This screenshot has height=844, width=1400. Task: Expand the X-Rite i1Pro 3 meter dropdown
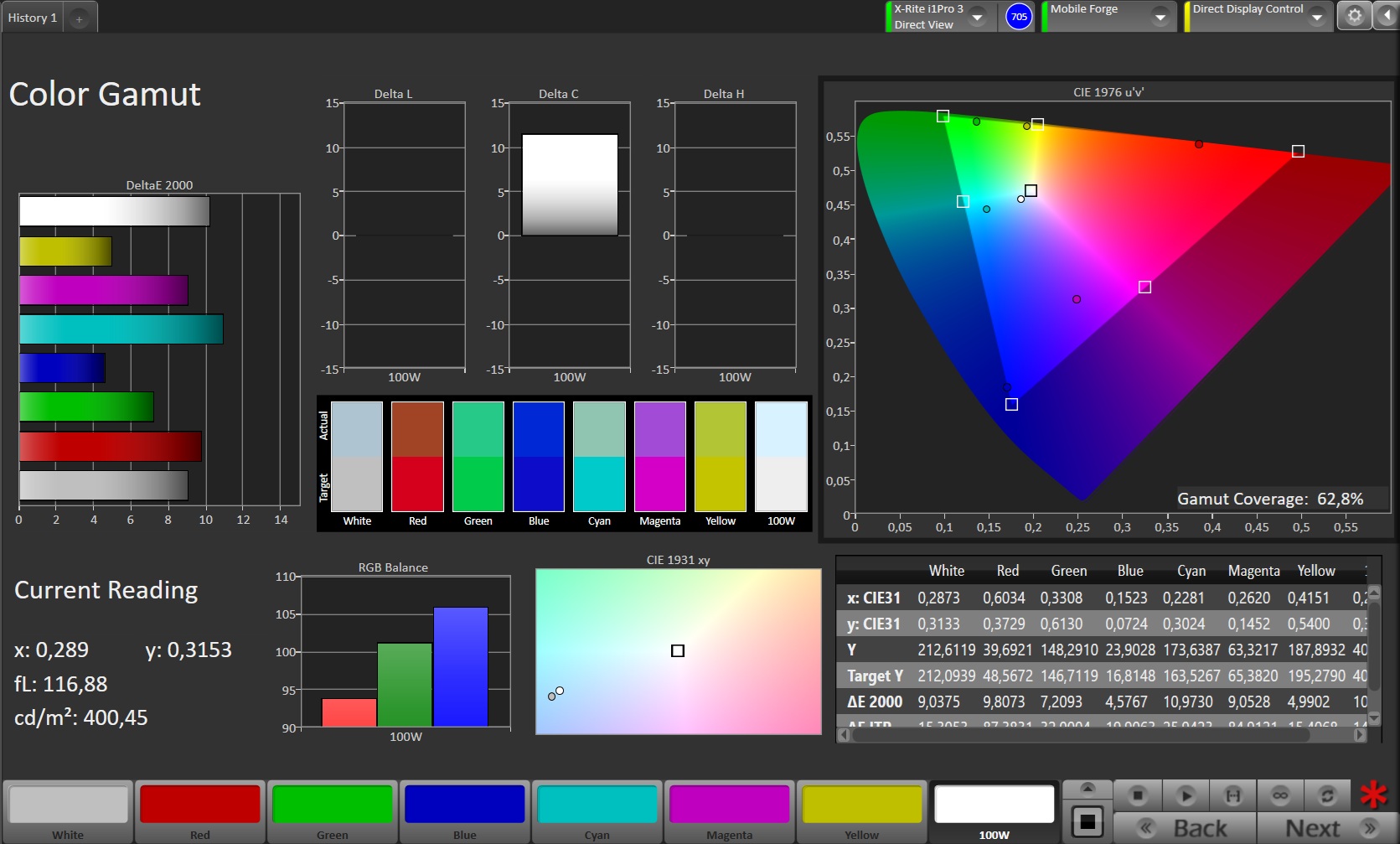click(x=977, y=17)
